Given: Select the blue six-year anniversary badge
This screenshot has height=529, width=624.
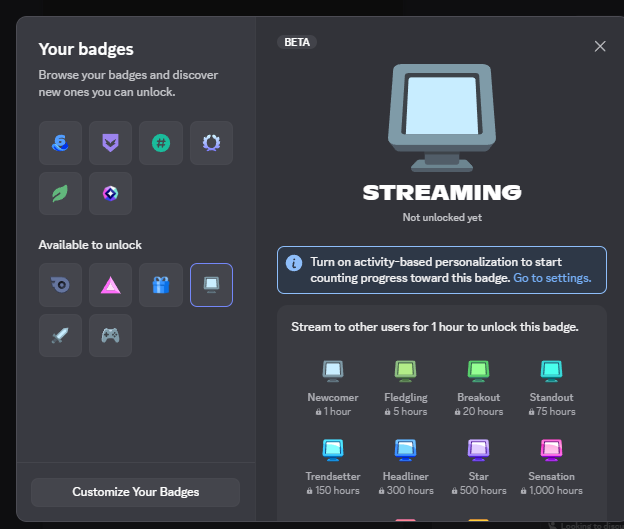Looking at the screenshot, I should point(60,143).
